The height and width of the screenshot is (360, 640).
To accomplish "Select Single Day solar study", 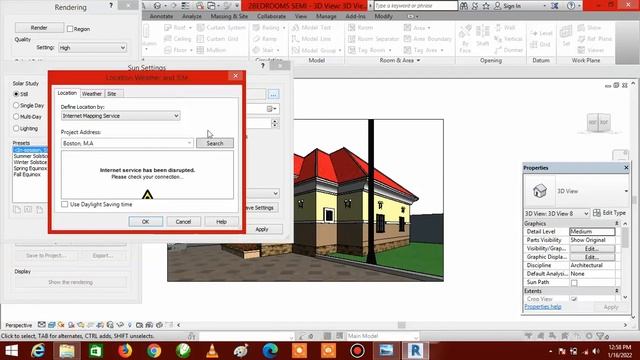I will [x=16, y=105].
